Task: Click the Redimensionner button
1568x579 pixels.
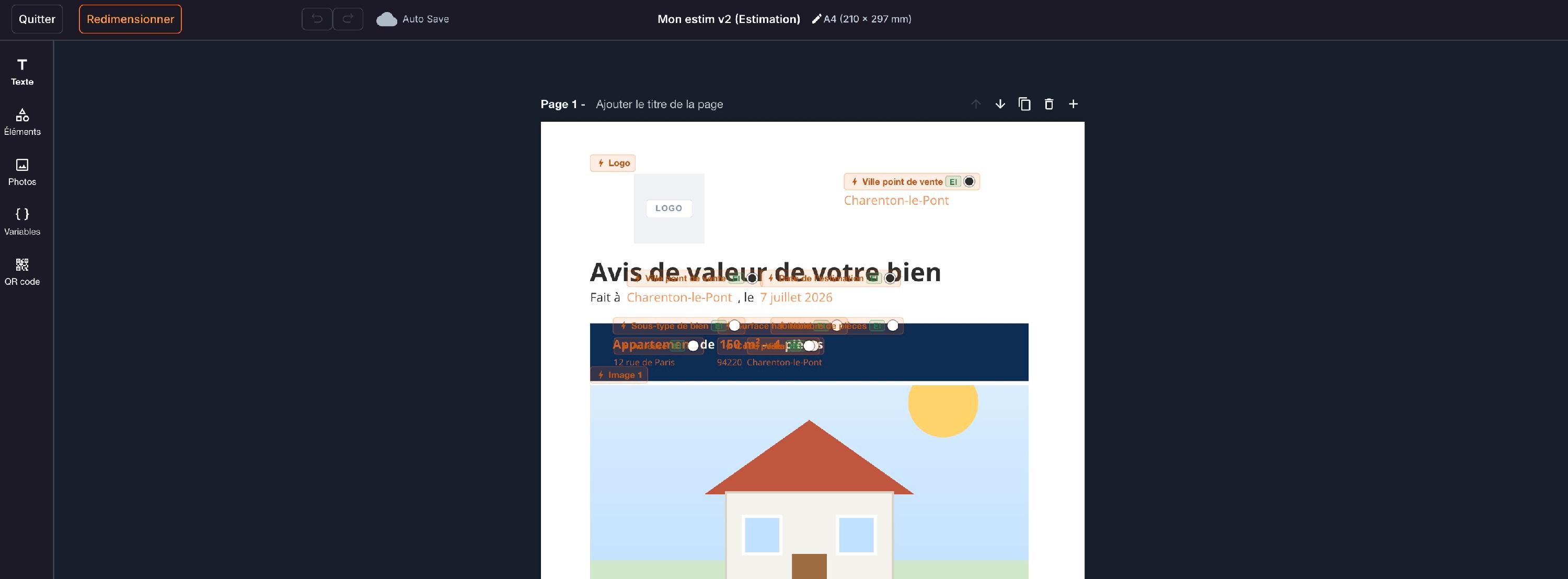Action: coord(130,19)
